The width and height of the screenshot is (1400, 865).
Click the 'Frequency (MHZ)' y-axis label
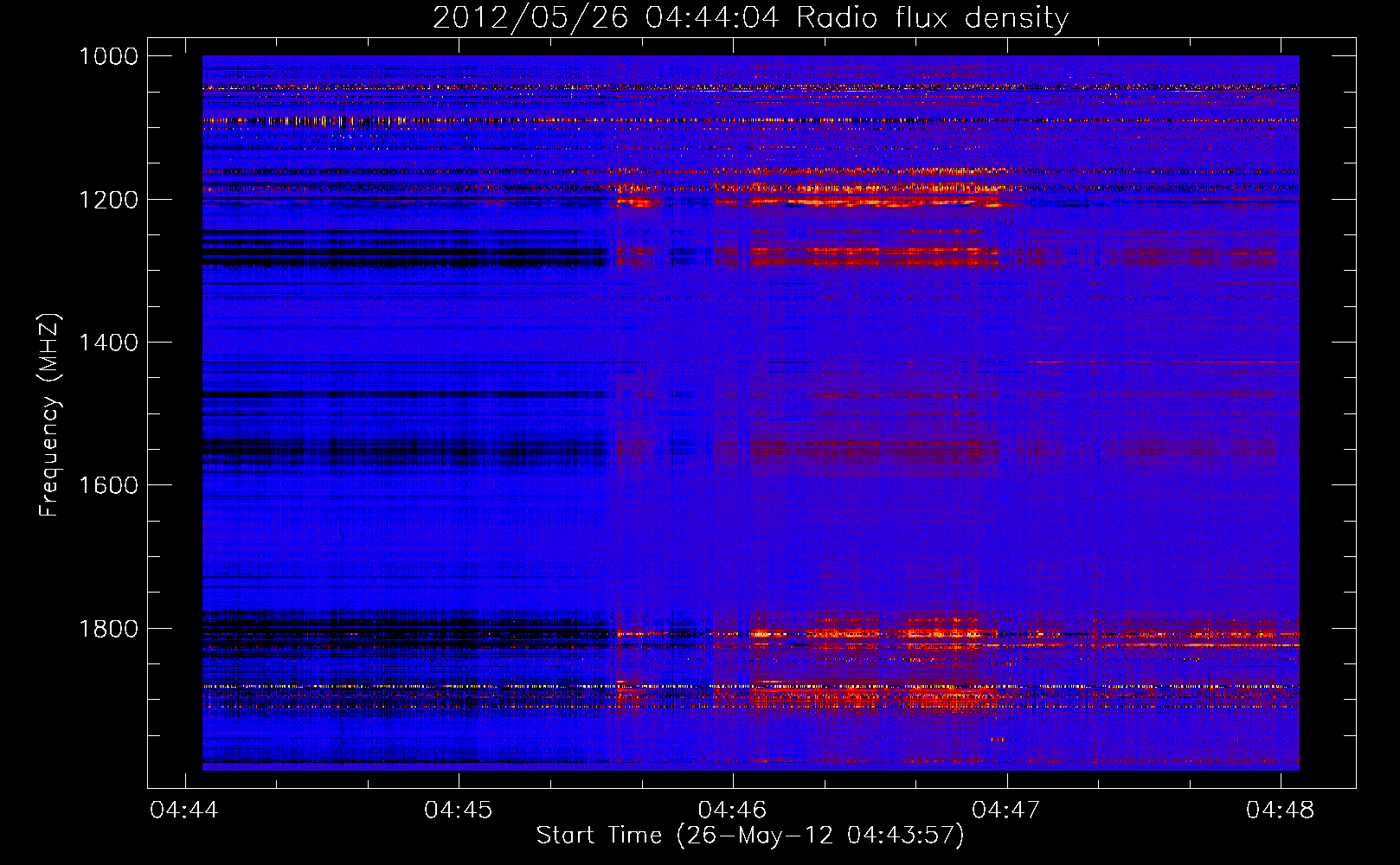(x=49, y=415)
